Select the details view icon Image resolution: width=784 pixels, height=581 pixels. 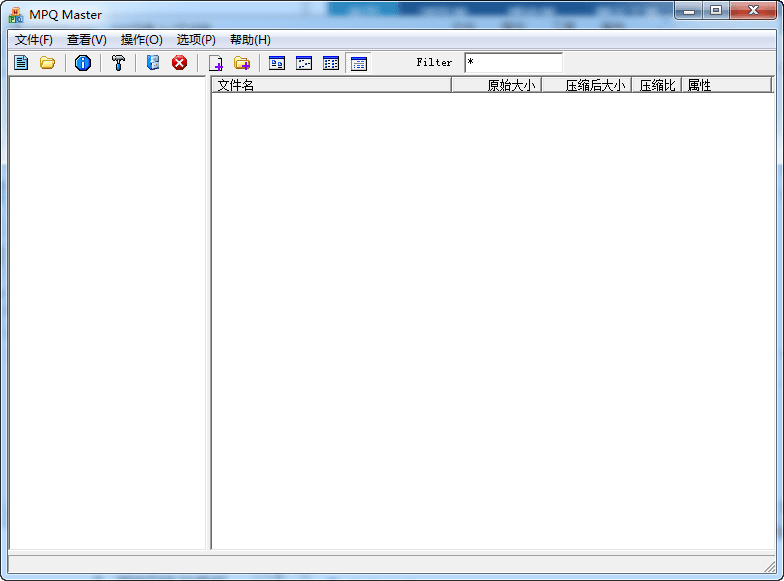[x=358, y=63]
